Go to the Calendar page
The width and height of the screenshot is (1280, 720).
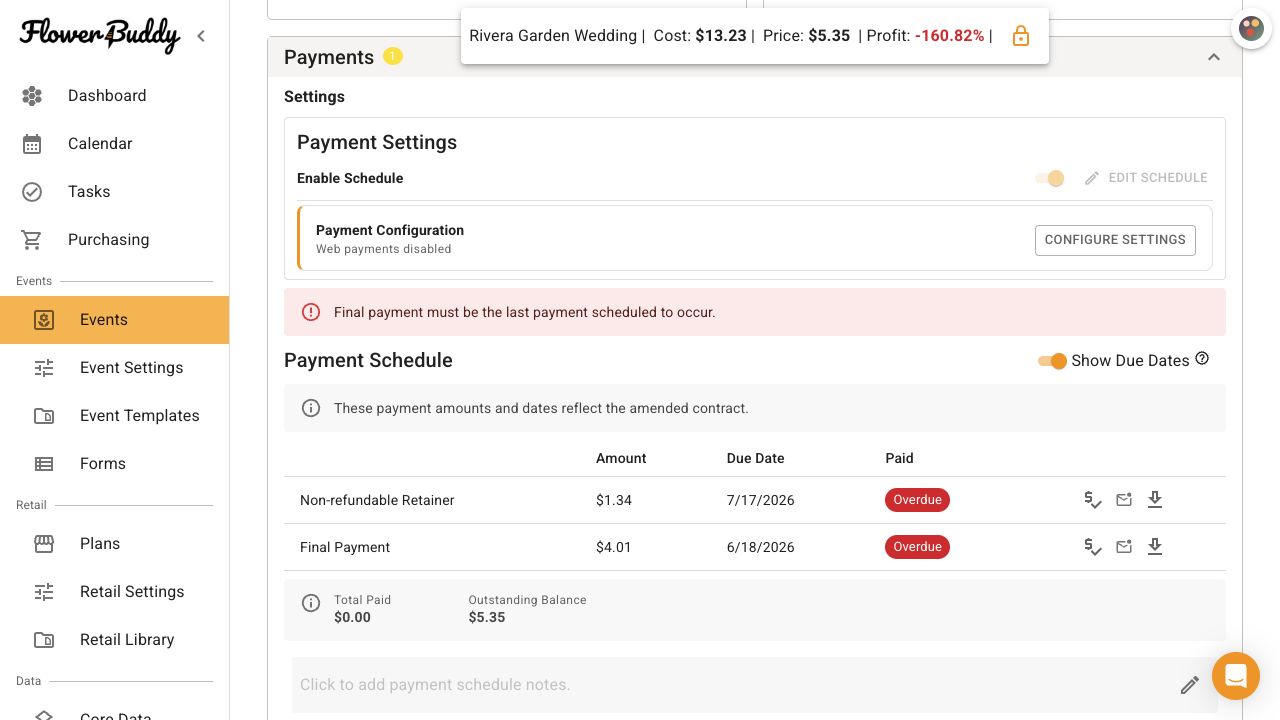pyautogui.click(x=115, y=144)
